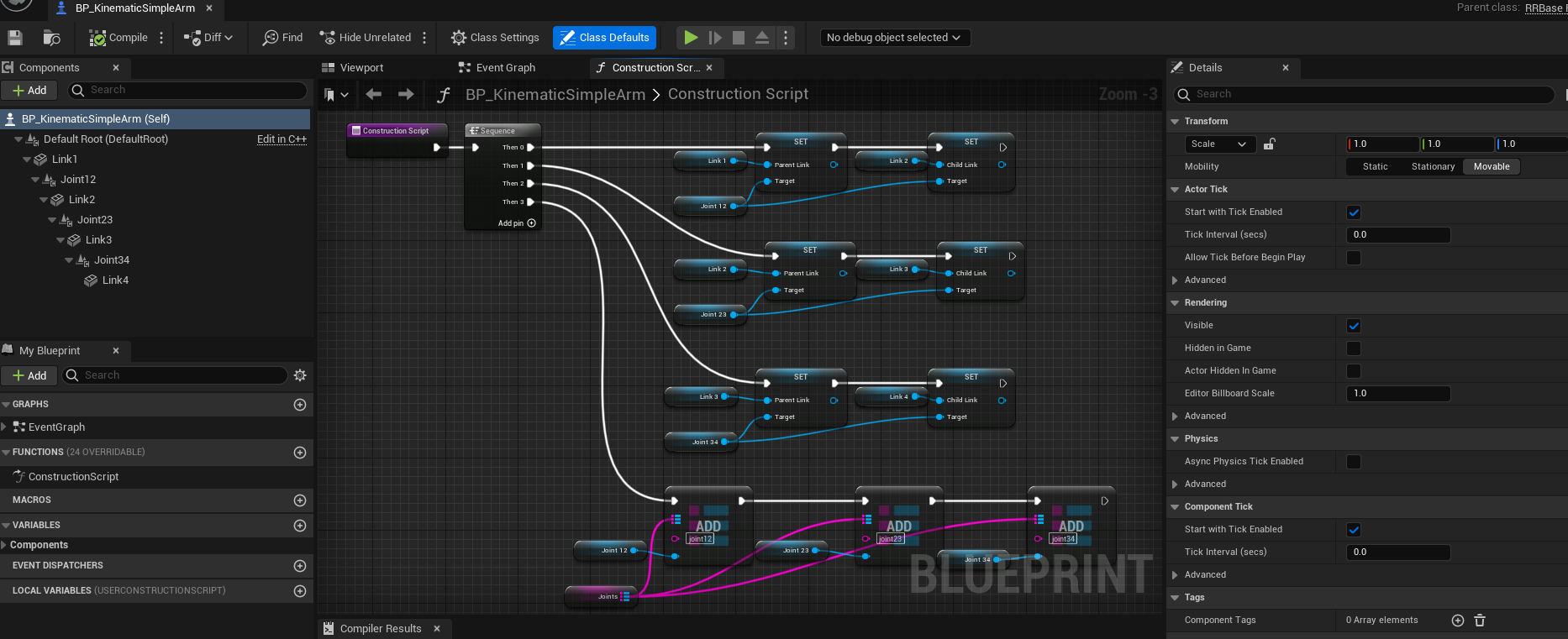Click Add pin on the Sequence node

tap(517, 223)
